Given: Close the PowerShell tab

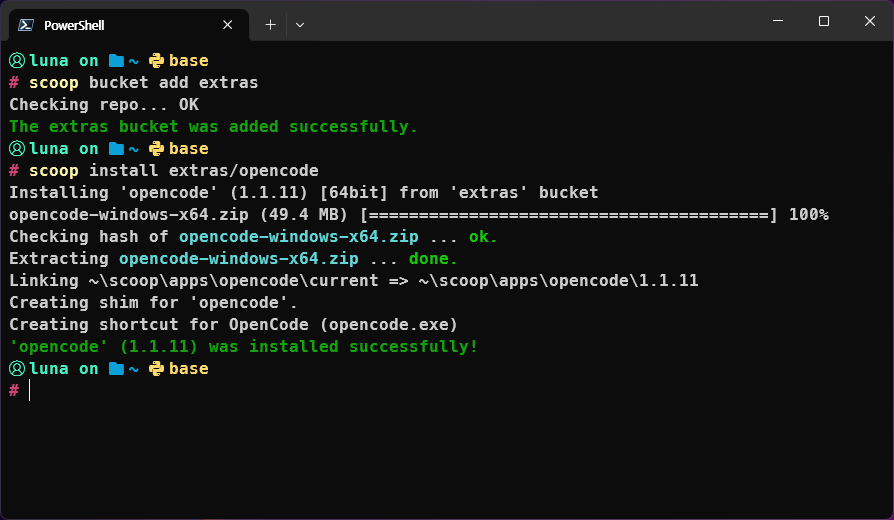Looking at the screenshot, I should point(227,25).
